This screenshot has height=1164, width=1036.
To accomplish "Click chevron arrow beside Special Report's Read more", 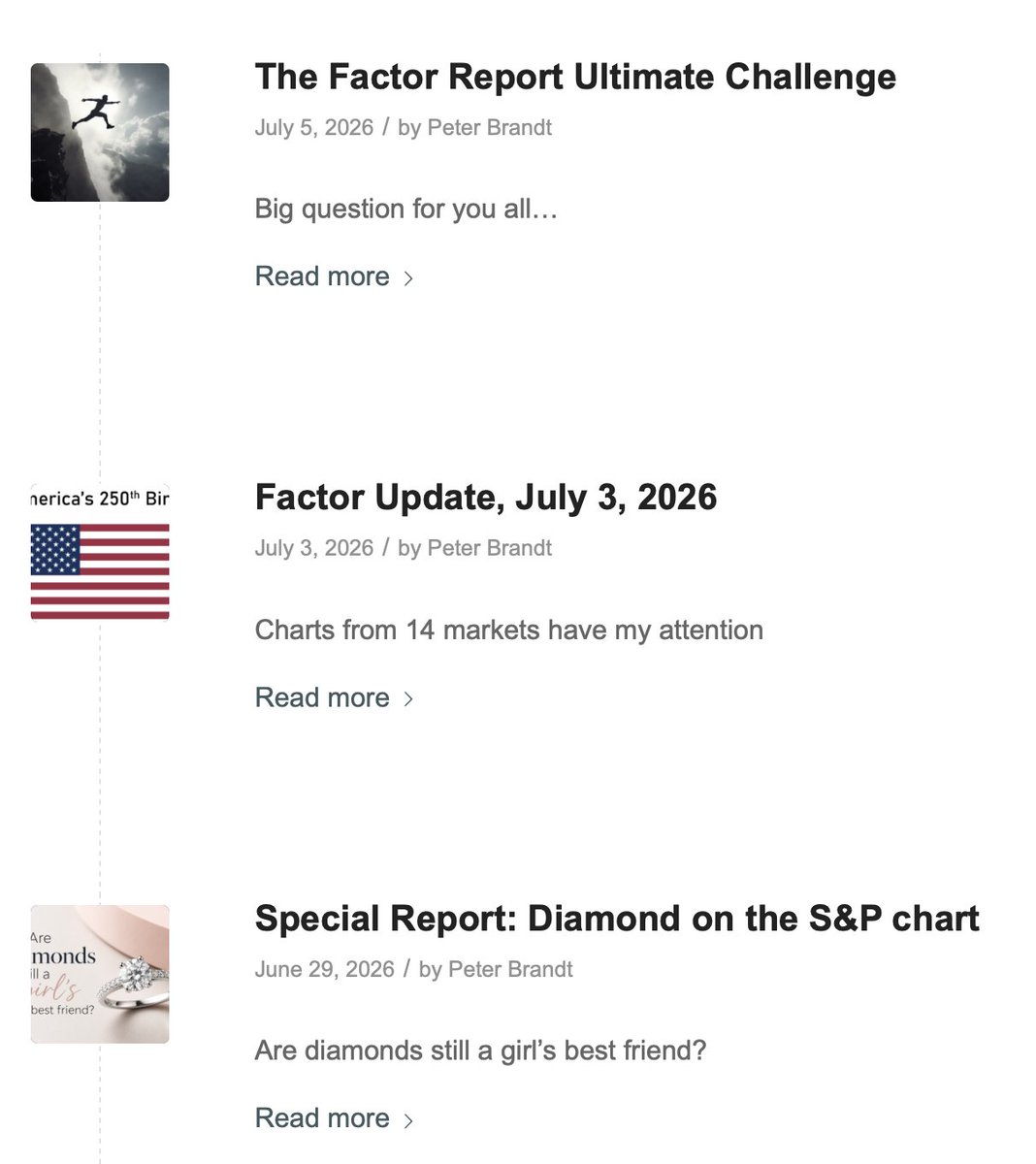I will 408,1120.
